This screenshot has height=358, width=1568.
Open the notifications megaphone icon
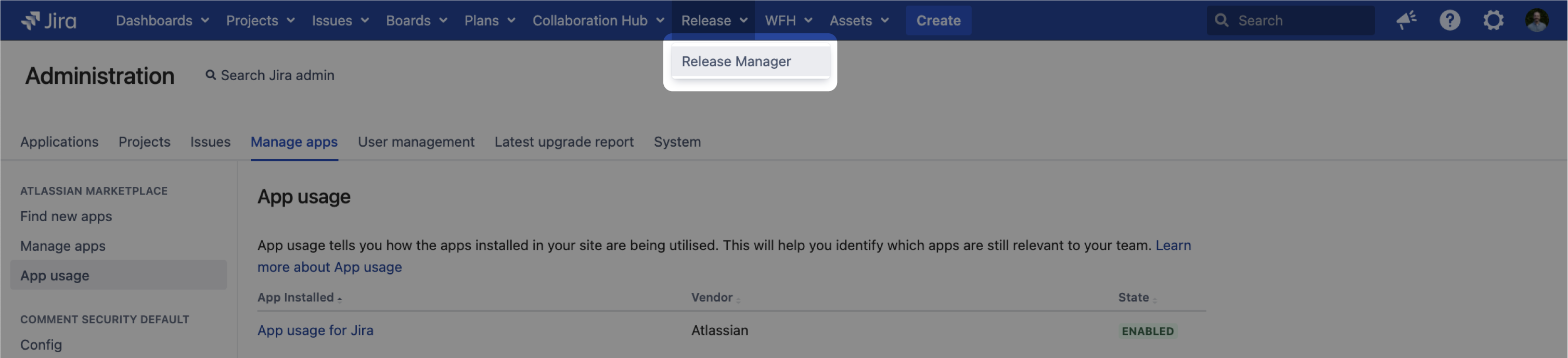(x=1406, y=21)
